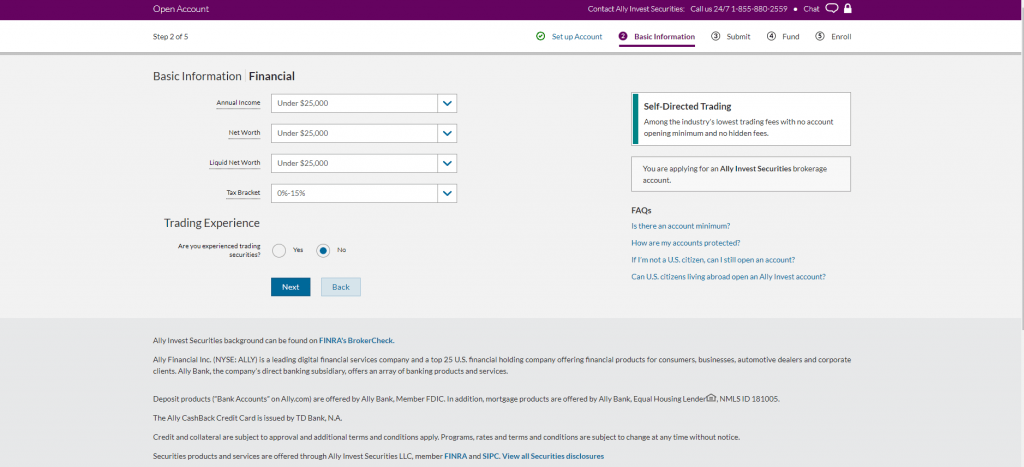
Task: Open the Tax Bracket dropdown
Action: [x=448, y=193]
